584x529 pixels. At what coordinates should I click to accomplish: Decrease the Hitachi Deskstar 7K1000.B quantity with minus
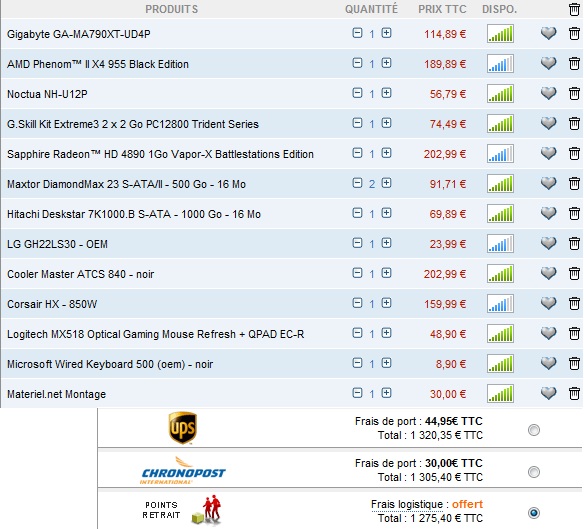tap(357, 213)
